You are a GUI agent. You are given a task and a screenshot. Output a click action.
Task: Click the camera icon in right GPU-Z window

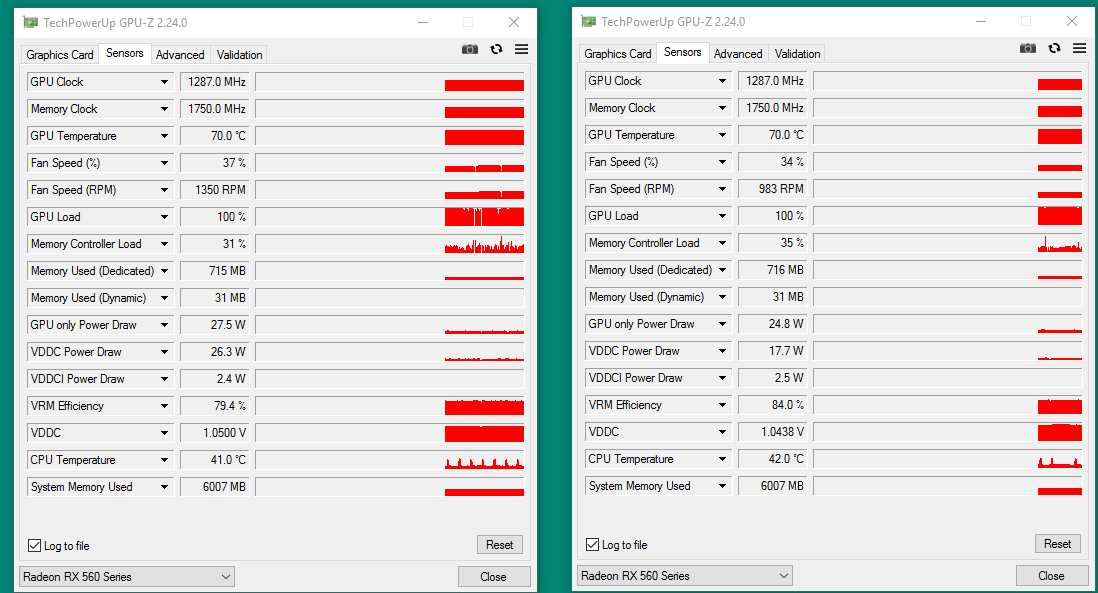[1028, 49]
